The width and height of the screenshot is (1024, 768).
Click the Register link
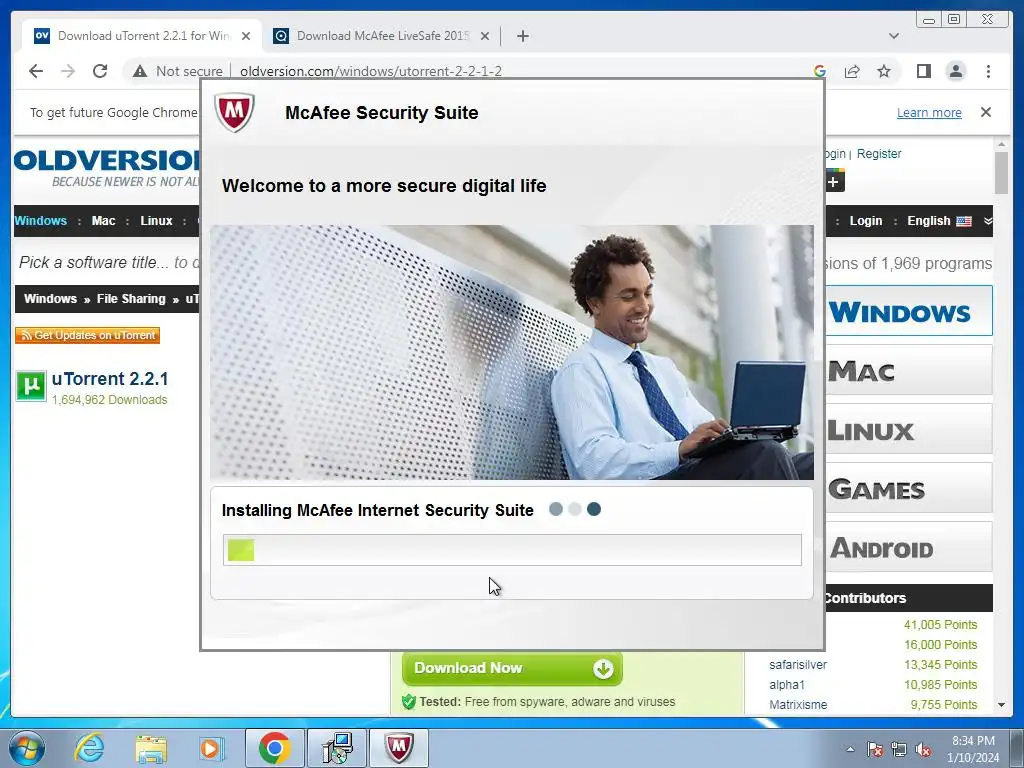tap(878, 153)
